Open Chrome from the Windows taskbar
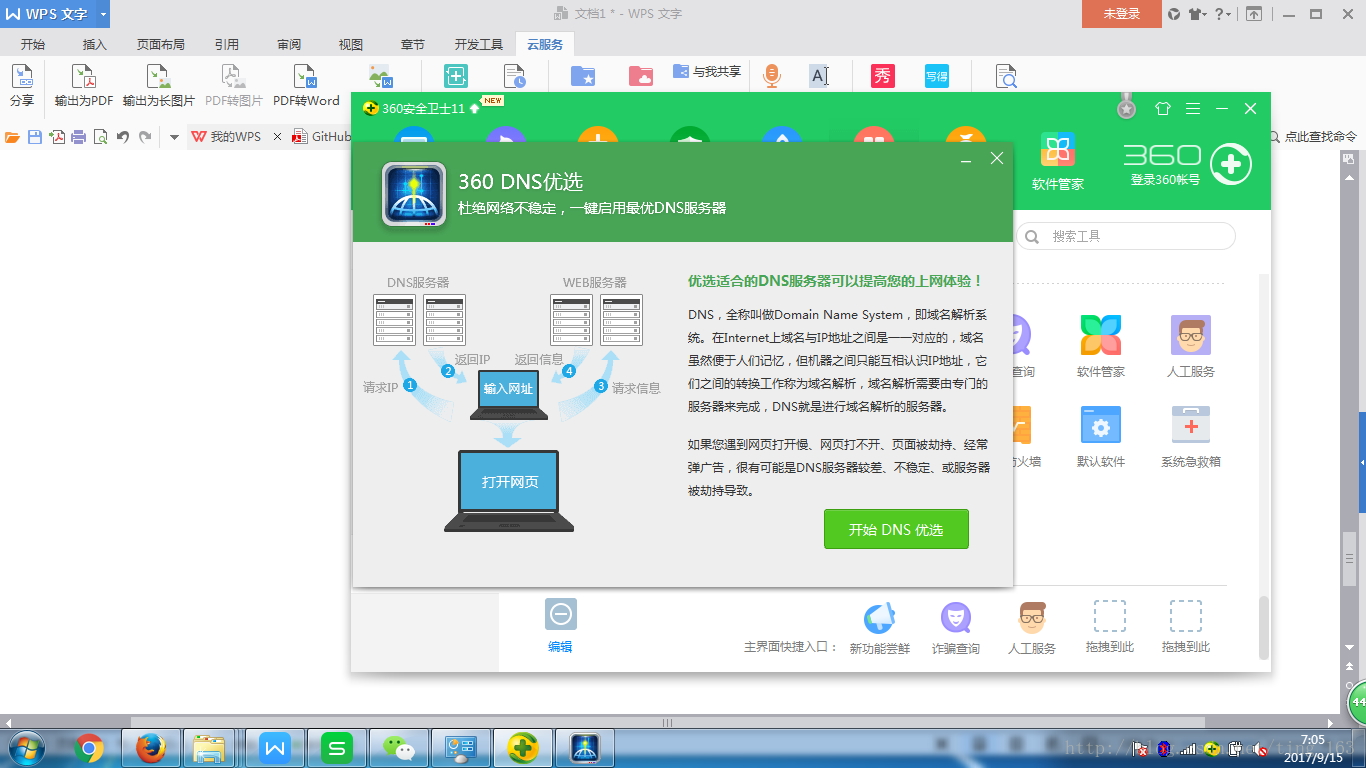The image size is (1366, 768). point(89,748)
